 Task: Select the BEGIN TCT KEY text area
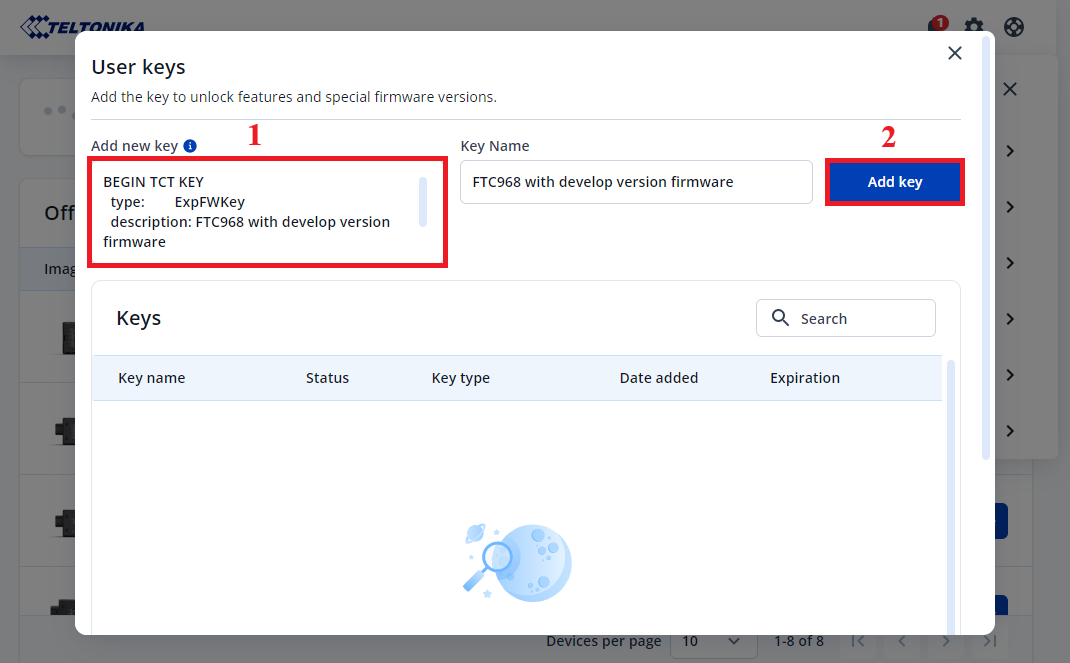click(267, 212)
